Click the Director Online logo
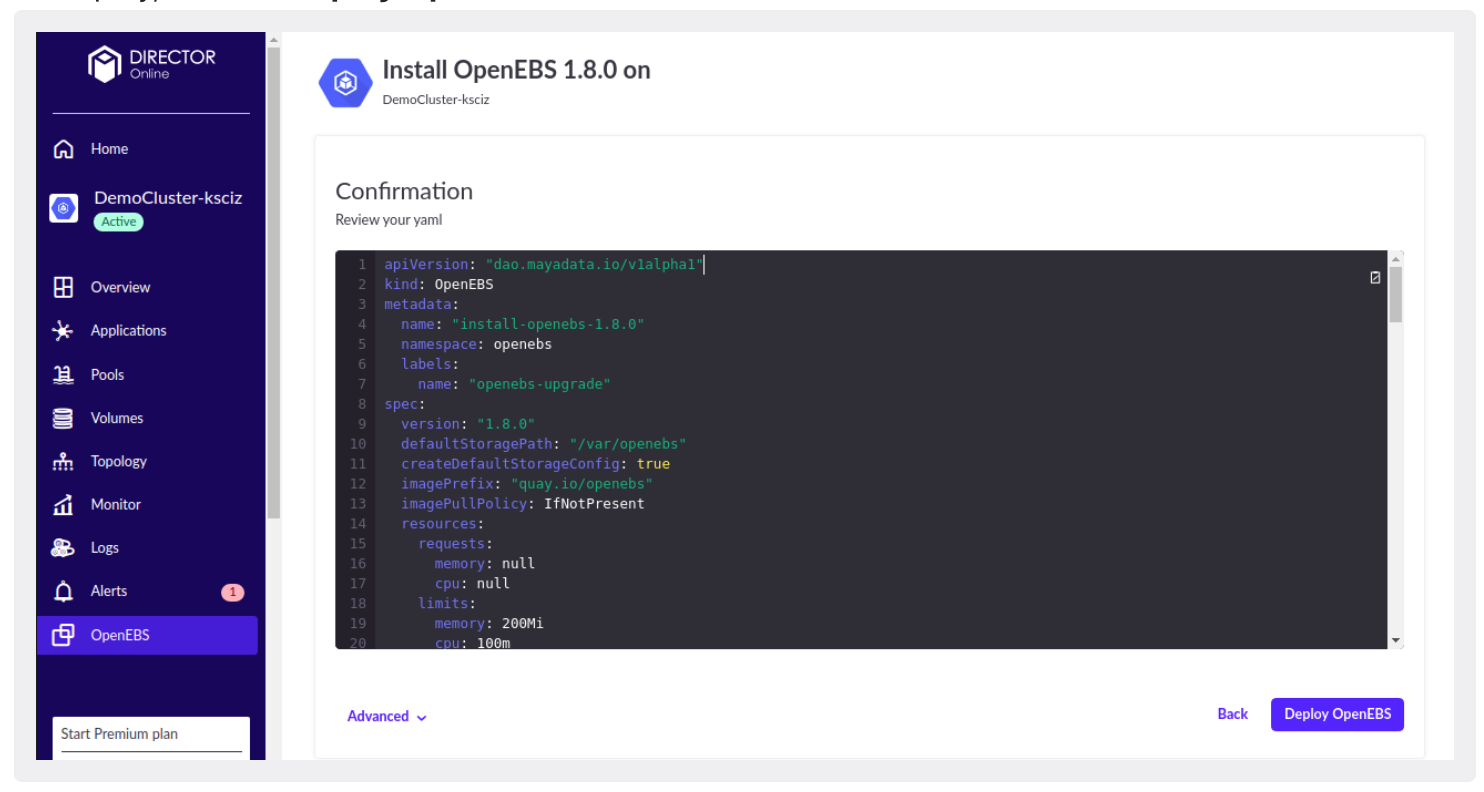Image resolution: width=1484 pixels, height=792 pixels. (x=151, y=64)
